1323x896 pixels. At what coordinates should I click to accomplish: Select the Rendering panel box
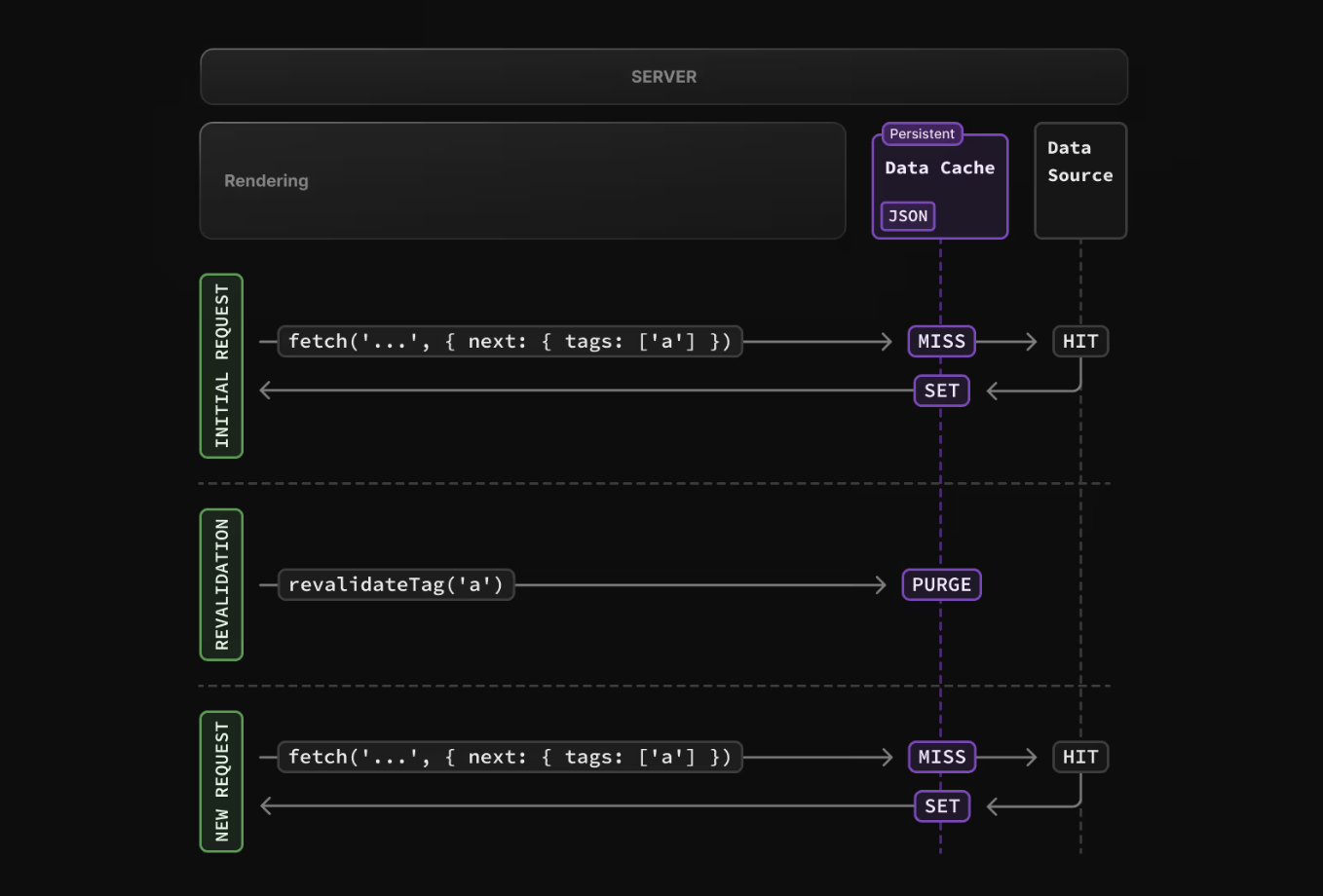522,181
